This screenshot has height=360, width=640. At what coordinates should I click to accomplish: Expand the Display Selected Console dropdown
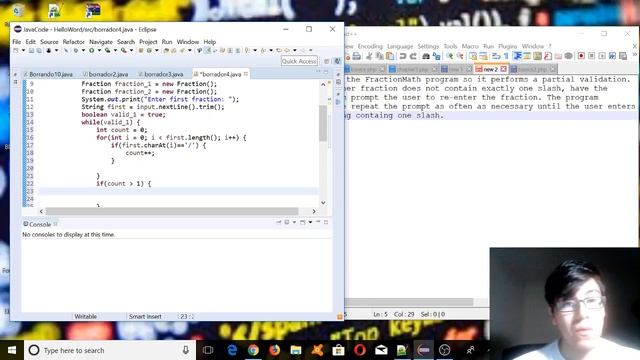point(294,222)
